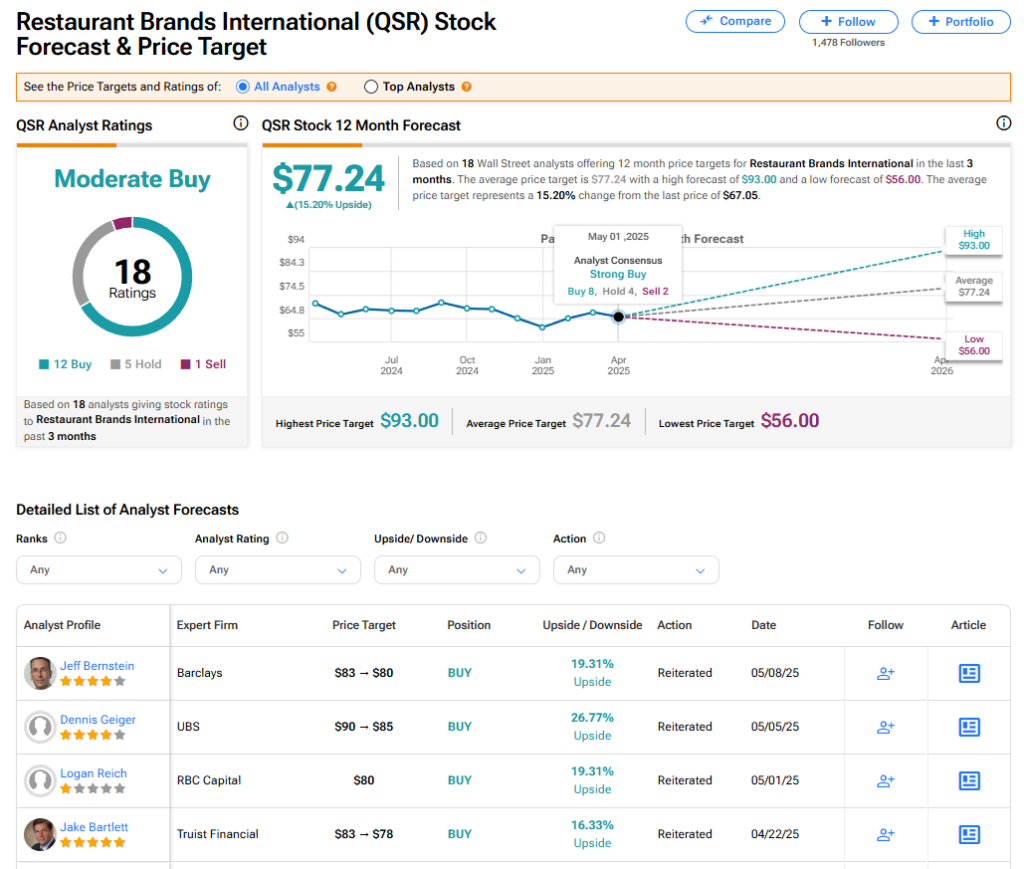Click Logan Reich's avatar placeholder

click(40, 780)
